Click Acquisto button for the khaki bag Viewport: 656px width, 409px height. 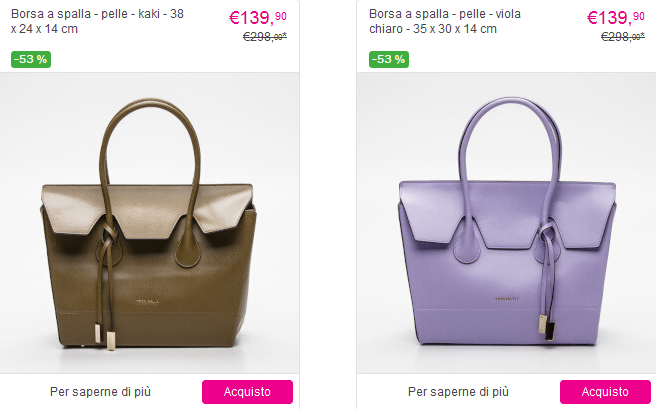(247, 392)
